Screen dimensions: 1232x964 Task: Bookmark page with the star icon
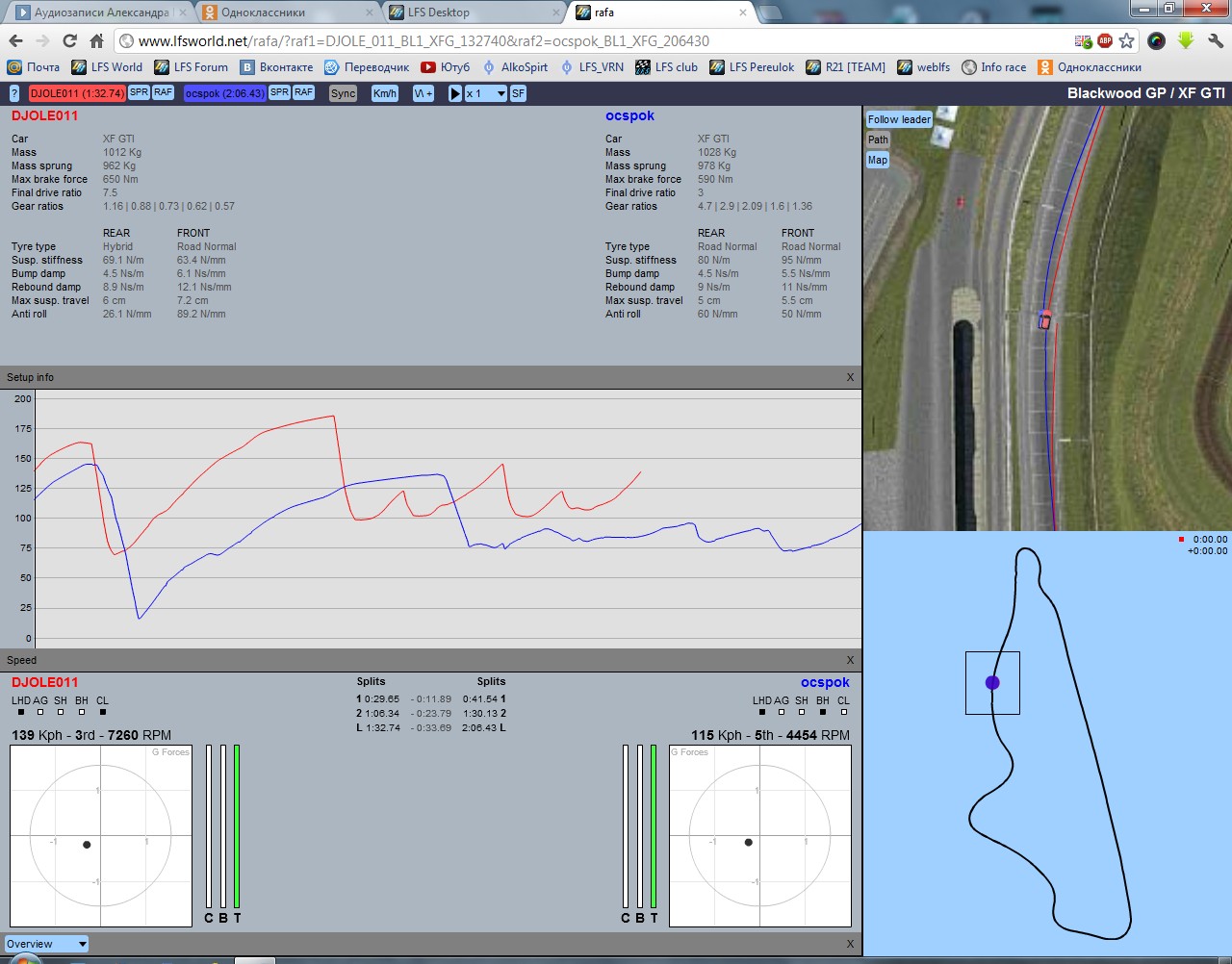click(x=1126, y=41)
